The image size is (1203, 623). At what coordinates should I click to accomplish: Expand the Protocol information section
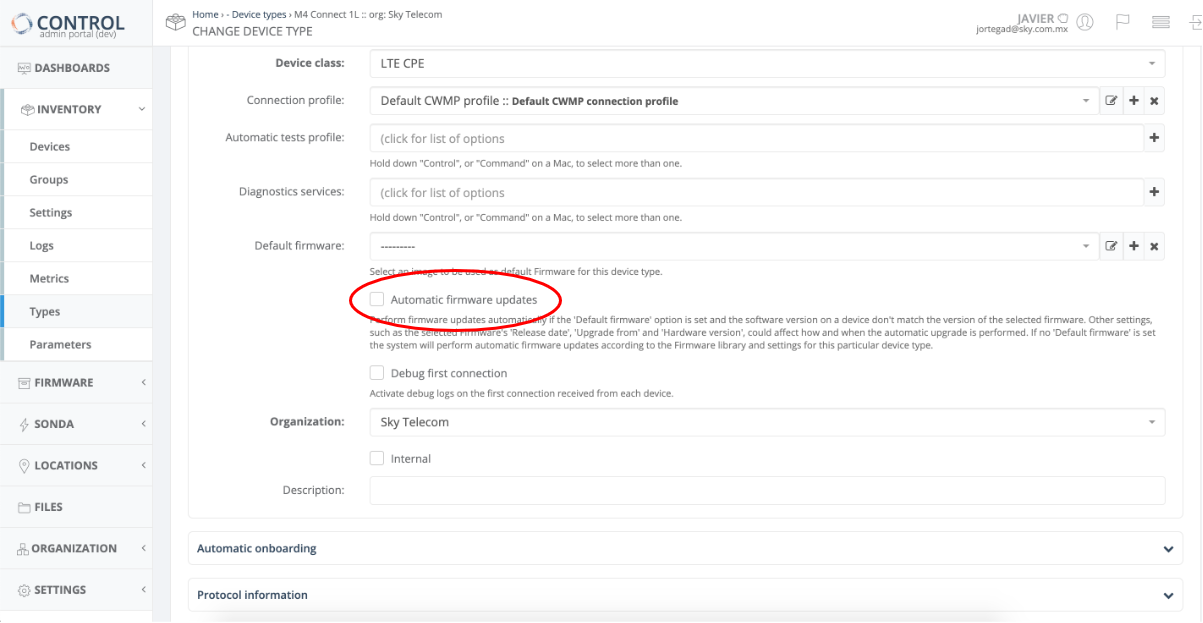[x=685, y=595]
